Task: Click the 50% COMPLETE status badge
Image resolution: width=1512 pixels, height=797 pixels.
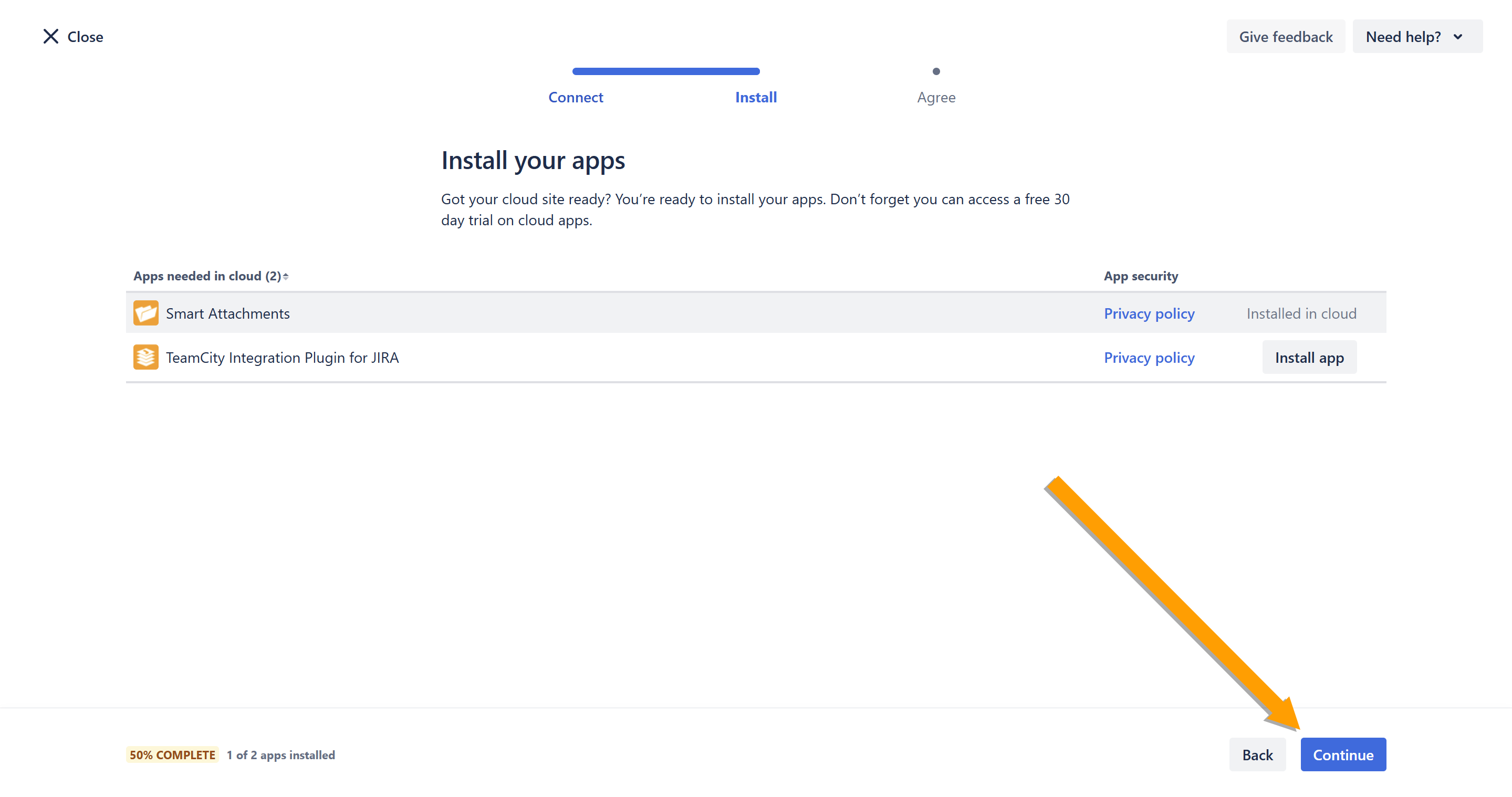Action: click(172, 755)
